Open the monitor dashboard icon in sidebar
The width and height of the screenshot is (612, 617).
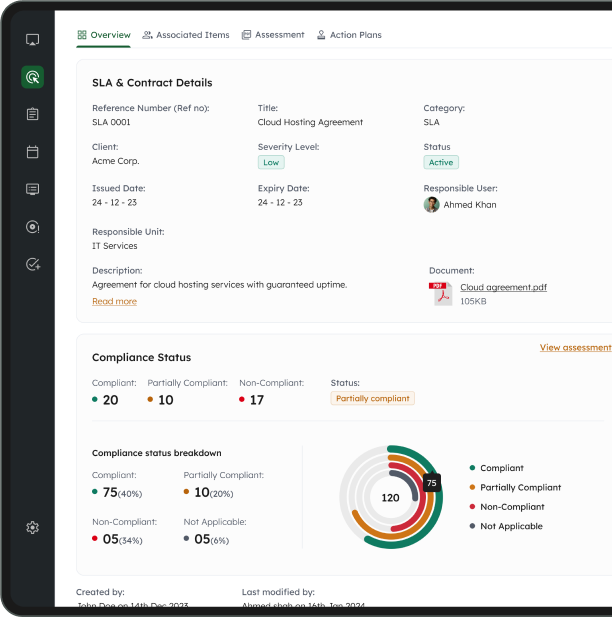32,40
